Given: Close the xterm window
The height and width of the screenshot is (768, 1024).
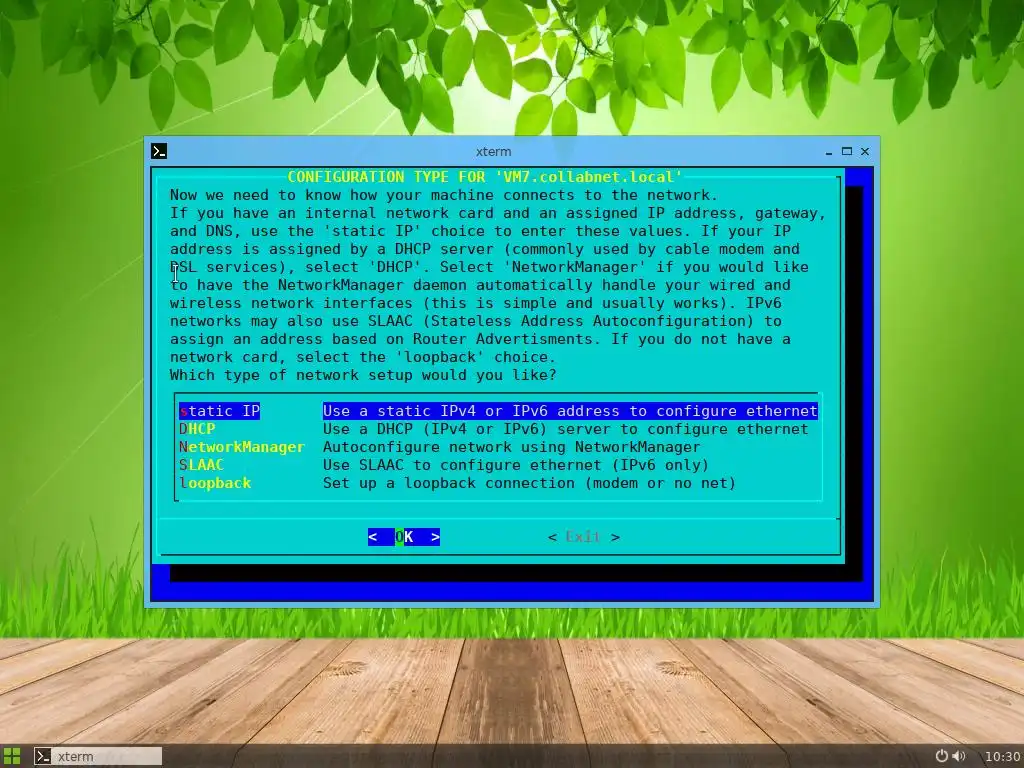Looking at the screenshot, I should [865, 151].
